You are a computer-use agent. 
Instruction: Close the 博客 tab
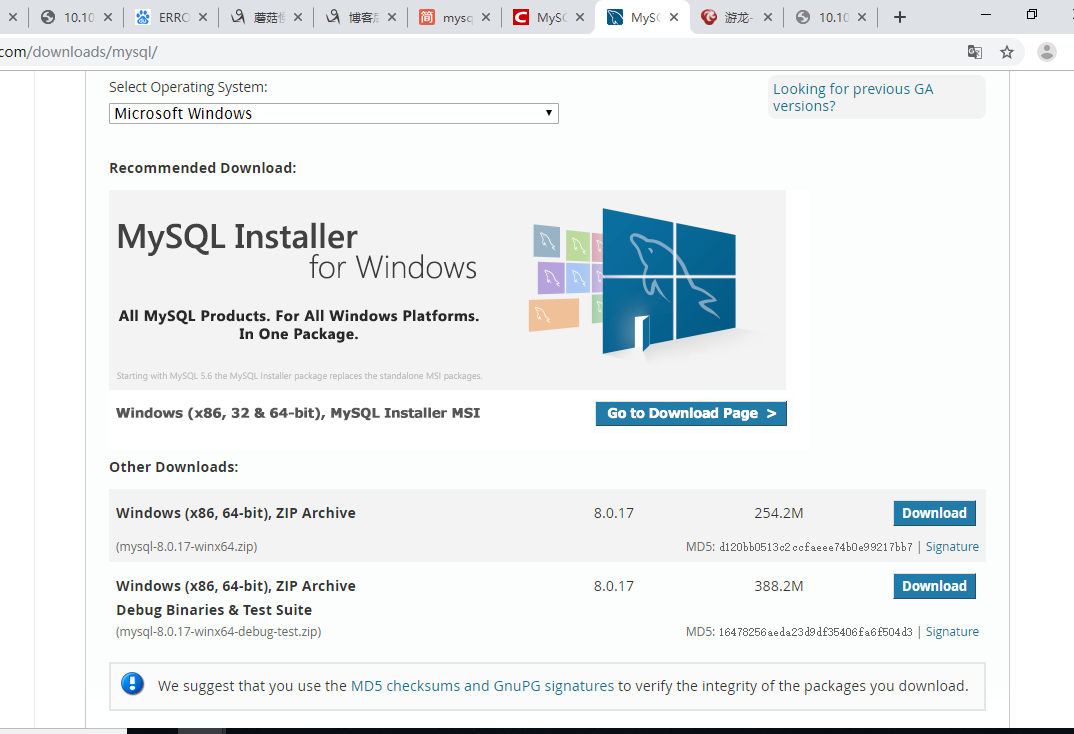[392, 17]
